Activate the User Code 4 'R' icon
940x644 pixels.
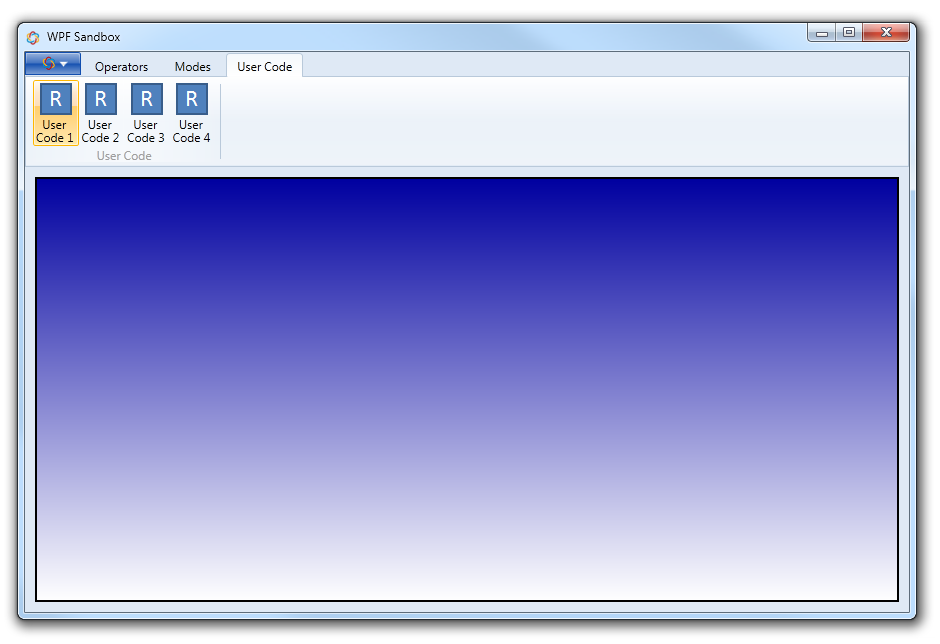pyautogui.click(x=192, y=99)
